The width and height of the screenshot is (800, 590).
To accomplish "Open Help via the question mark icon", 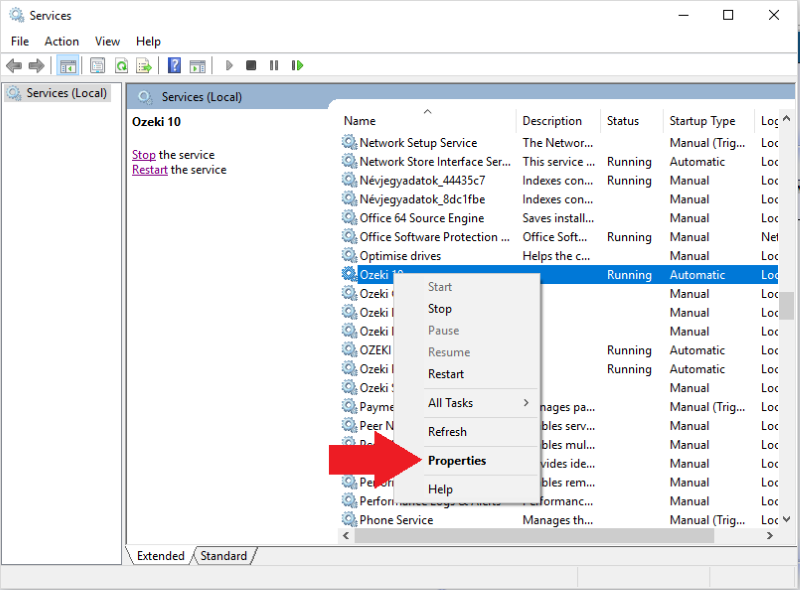I will click(174, 65).
